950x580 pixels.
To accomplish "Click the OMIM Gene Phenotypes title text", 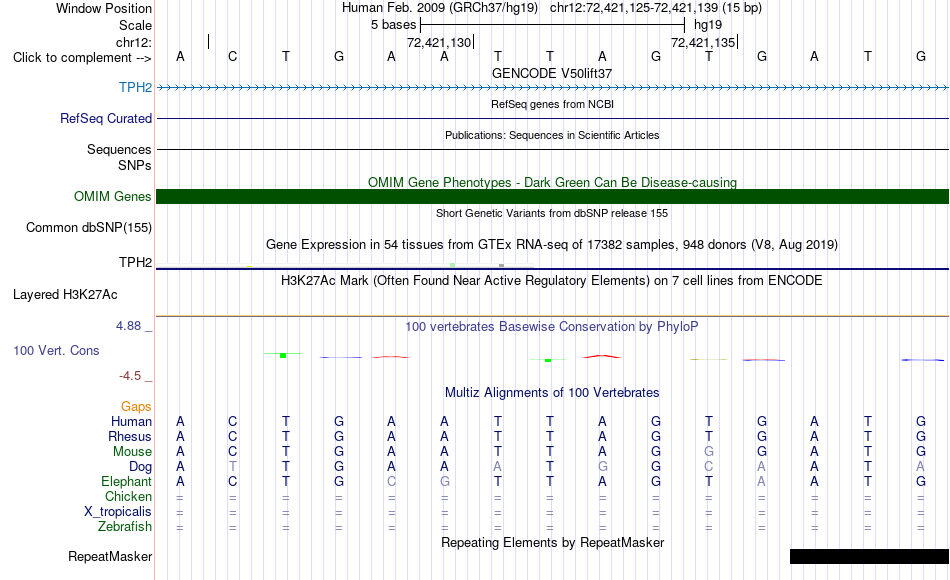I will pos(553,182).
